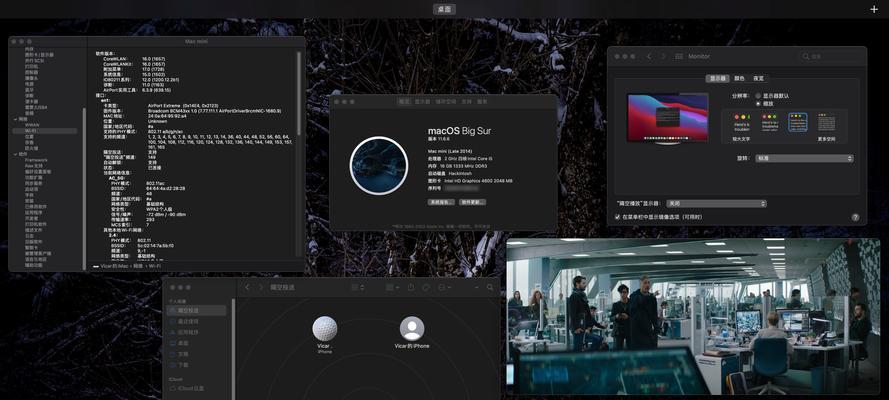Open help with the question mark button
889x400 pixels.
tap(855, 217)
